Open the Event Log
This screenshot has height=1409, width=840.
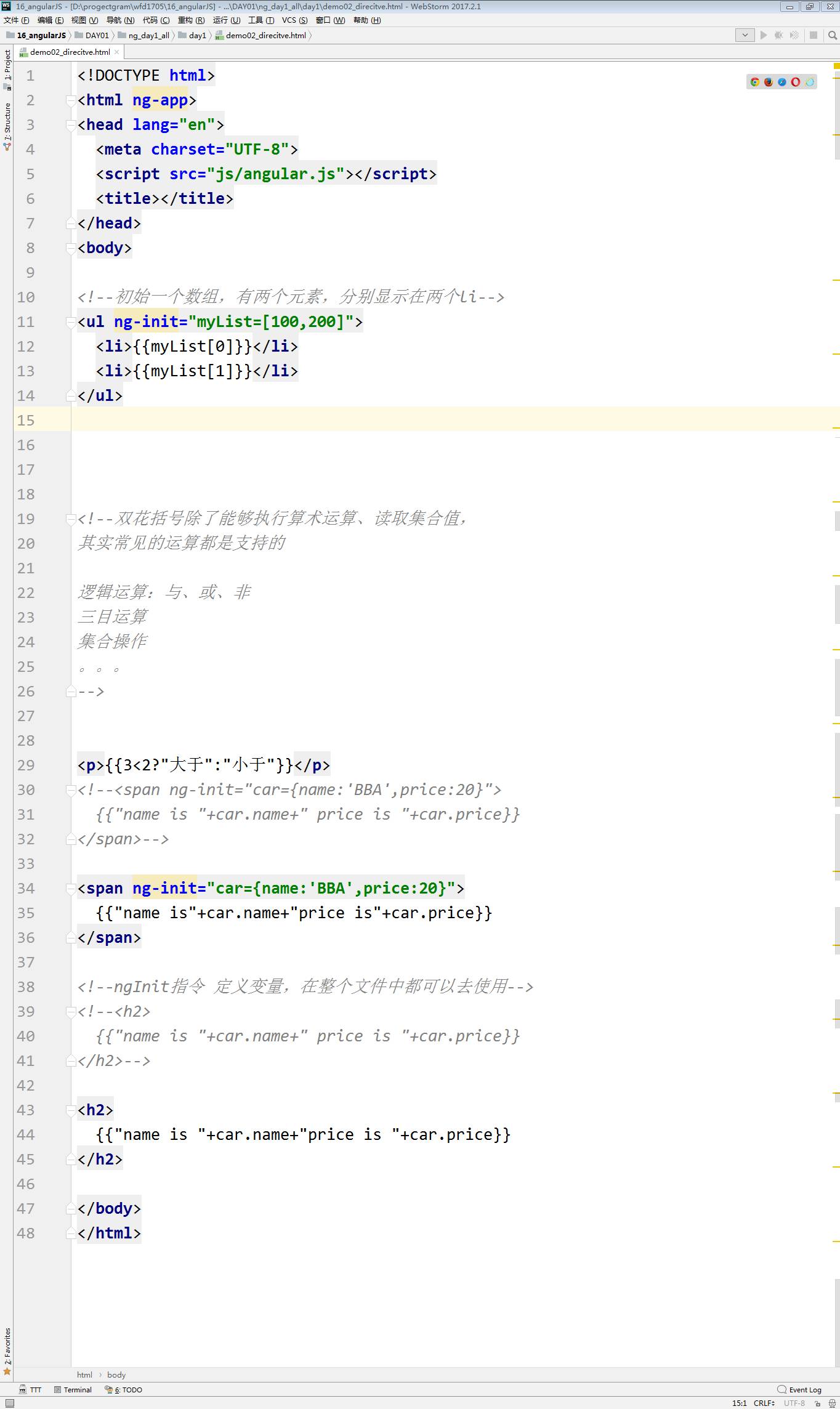pos(799,1390)
